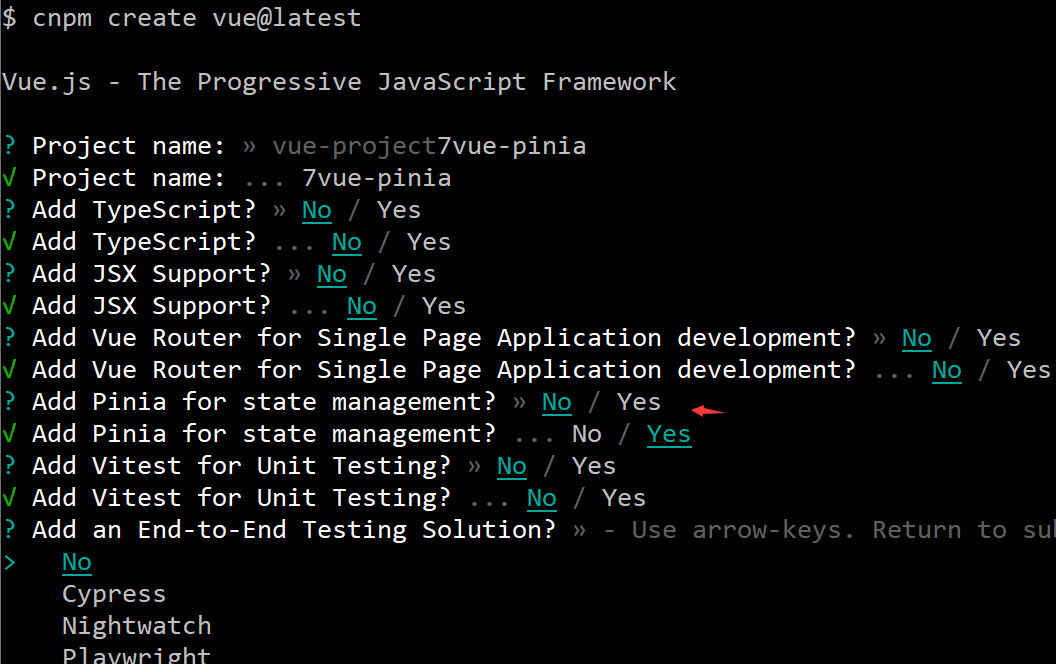Image resolution: width=1056 pixels, height=664 pixels.
Task: Click Yes on the confirmed Vue Router line
Action: click(x=1028, y=370)
